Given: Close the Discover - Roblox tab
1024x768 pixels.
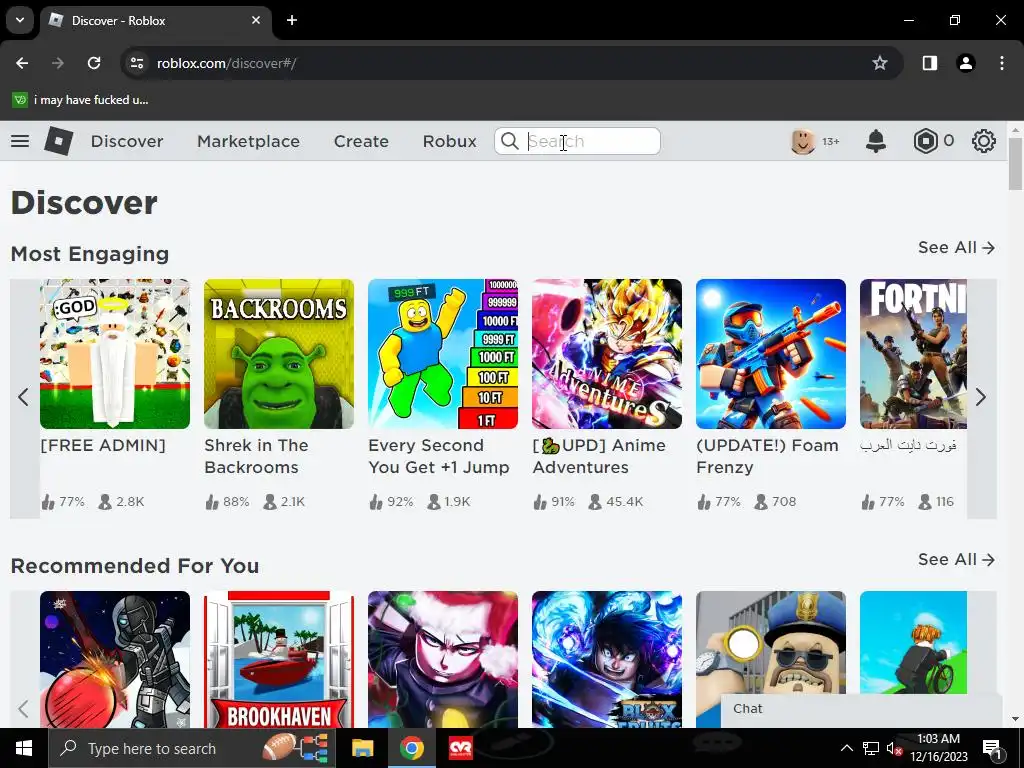Looking at the screenshot, I should point(256,20).
